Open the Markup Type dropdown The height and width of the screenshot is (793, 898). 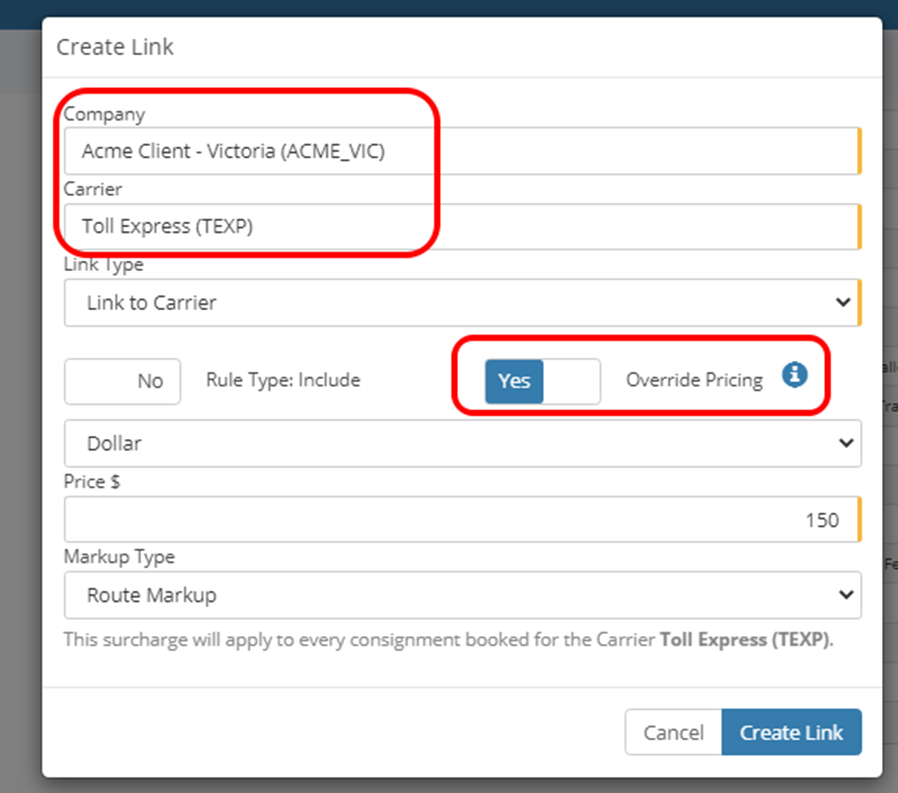[463, 595]
